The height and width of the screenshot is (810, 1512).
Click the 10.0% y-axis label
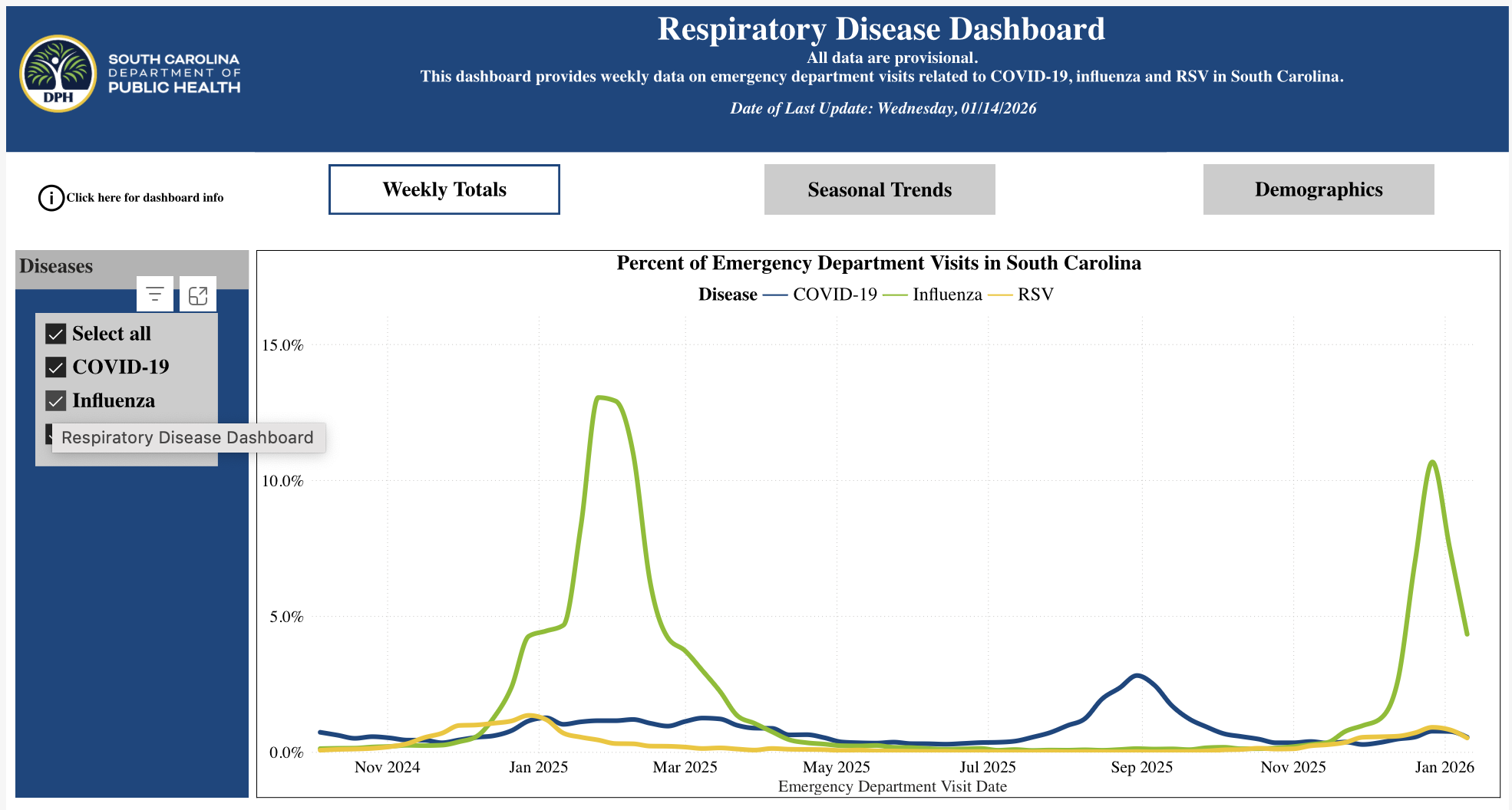coord(282,481)
